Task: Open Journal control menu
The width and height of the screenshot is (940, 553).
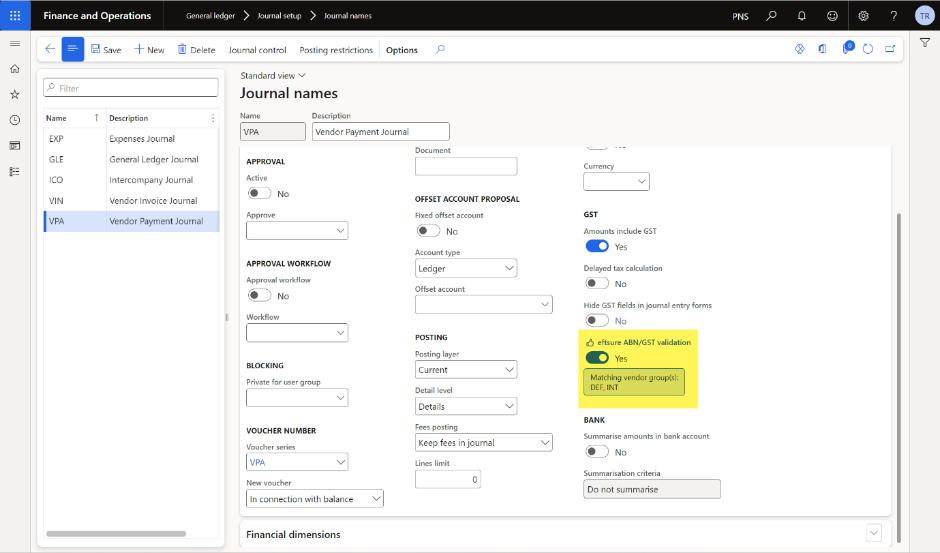Action: (257, 50)
